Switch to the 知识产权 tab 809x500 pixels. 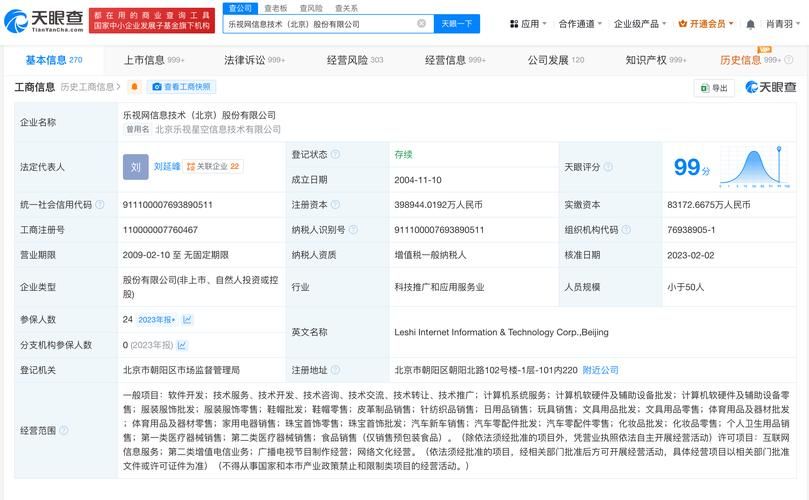pyautogui.click(x=656, y=60)
